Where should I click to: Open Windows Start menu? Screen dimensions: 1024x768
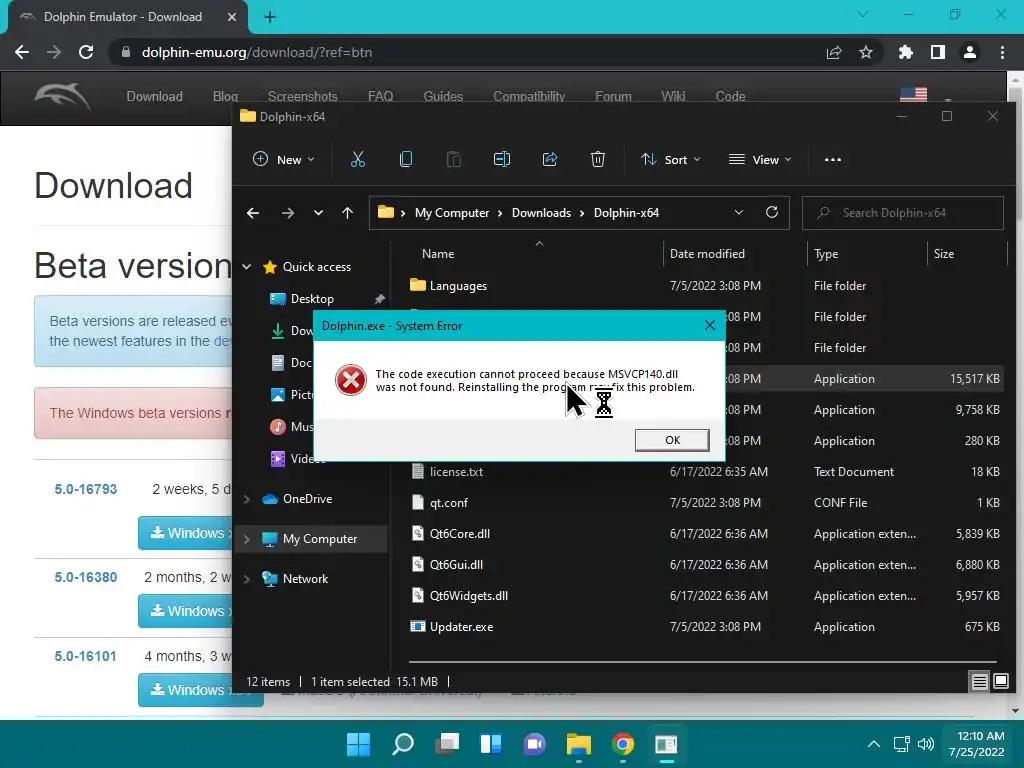(x=358, y=744)
